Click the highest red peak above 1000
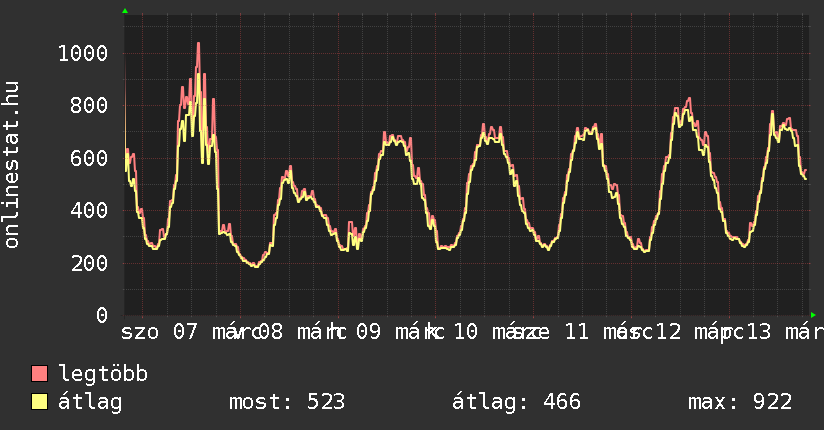824x430 pixels. 198,44
